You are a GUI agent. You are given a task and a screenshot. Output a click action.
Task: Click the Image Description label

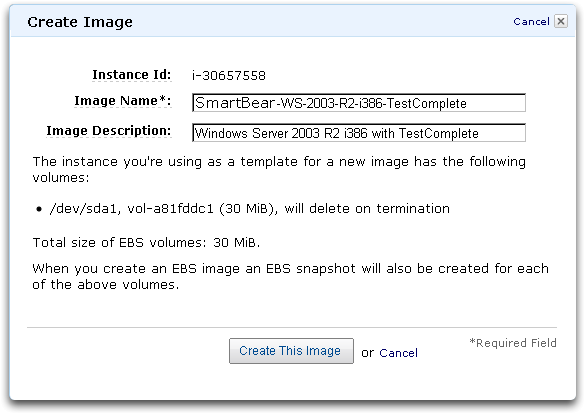[109, 131]
